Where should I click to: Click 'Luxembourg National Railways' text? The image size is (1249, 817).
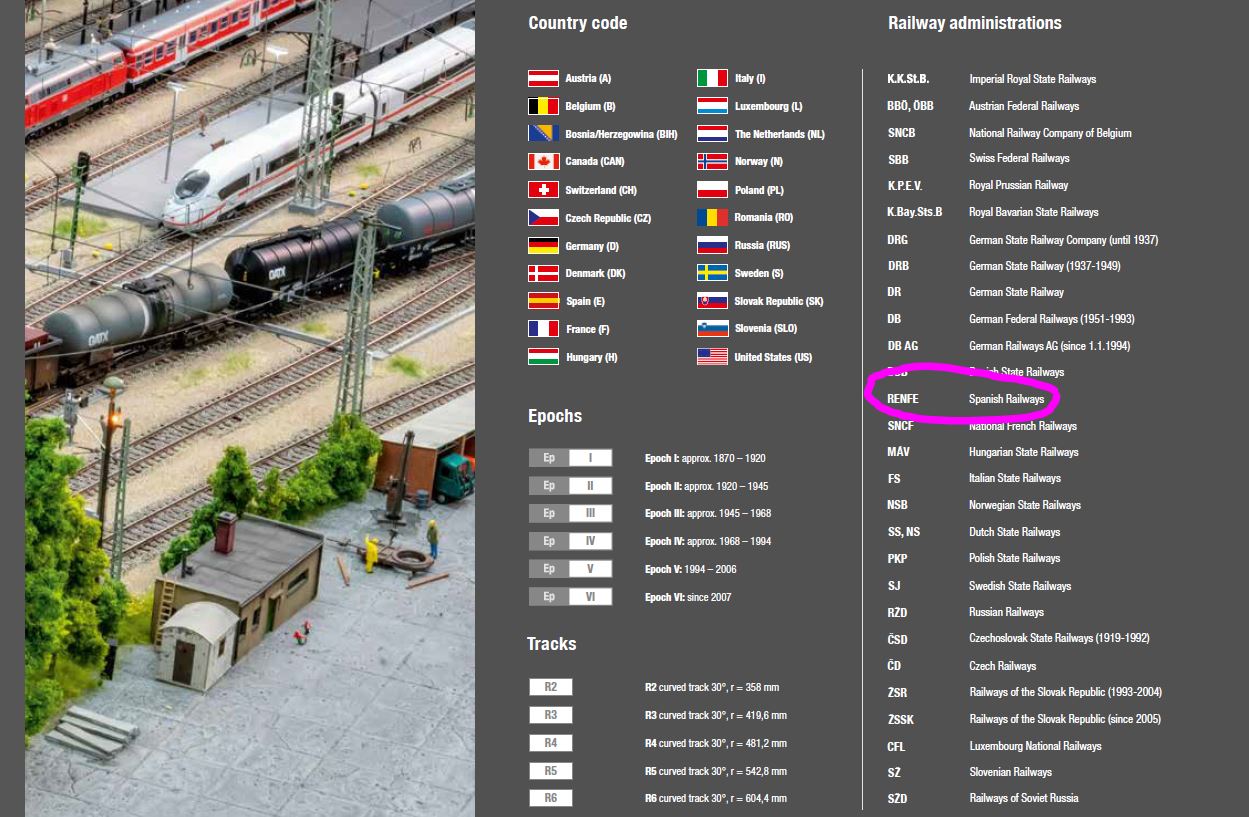pyautogui.click(x=1035, y=746)
